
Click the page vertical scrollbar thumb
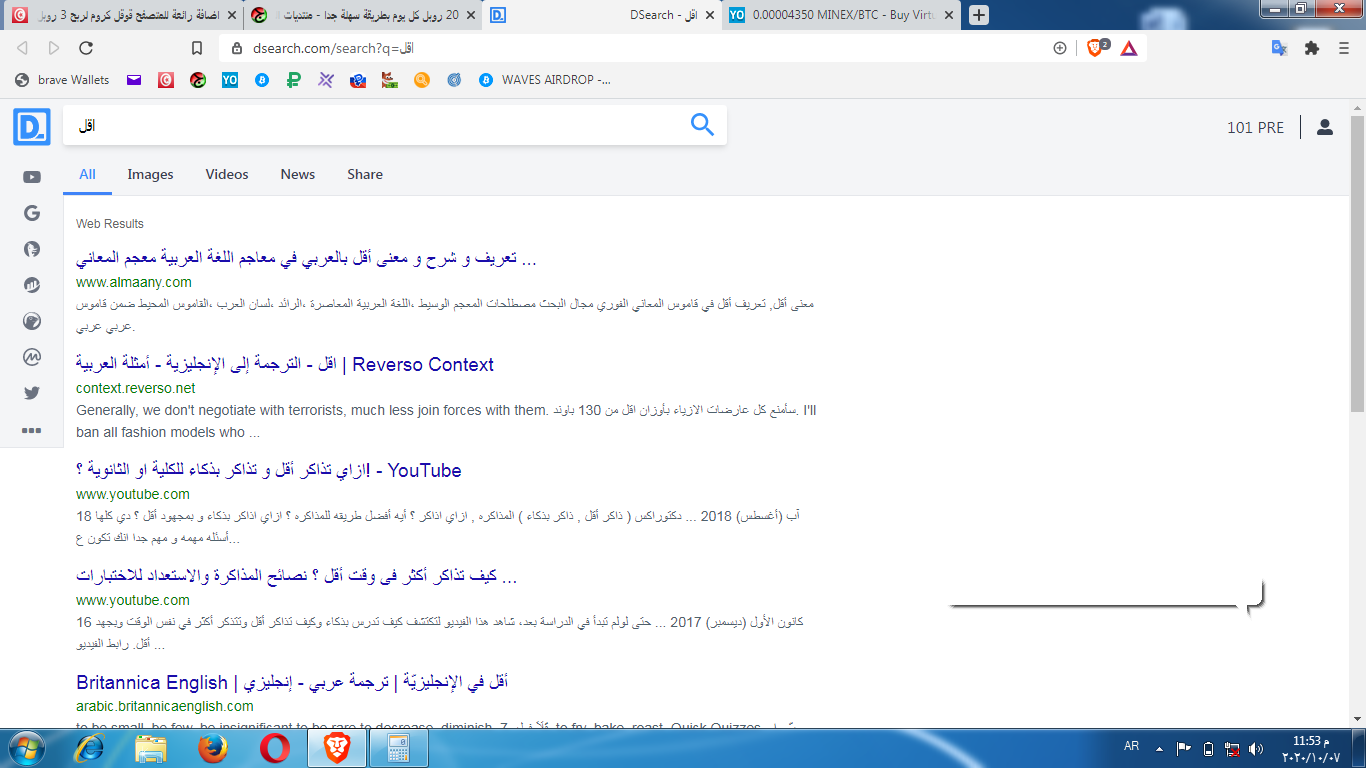point(1357,262)
